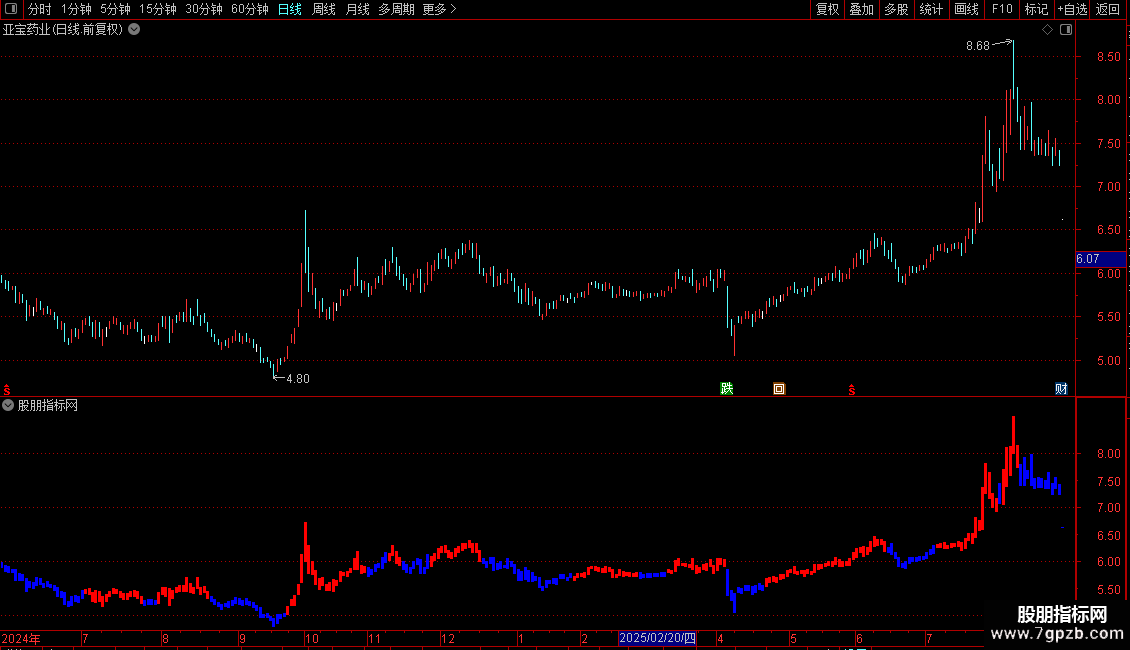Click the 8.50 price axis label
This screenshot has height=650, width=1130.
[1108, 57]
